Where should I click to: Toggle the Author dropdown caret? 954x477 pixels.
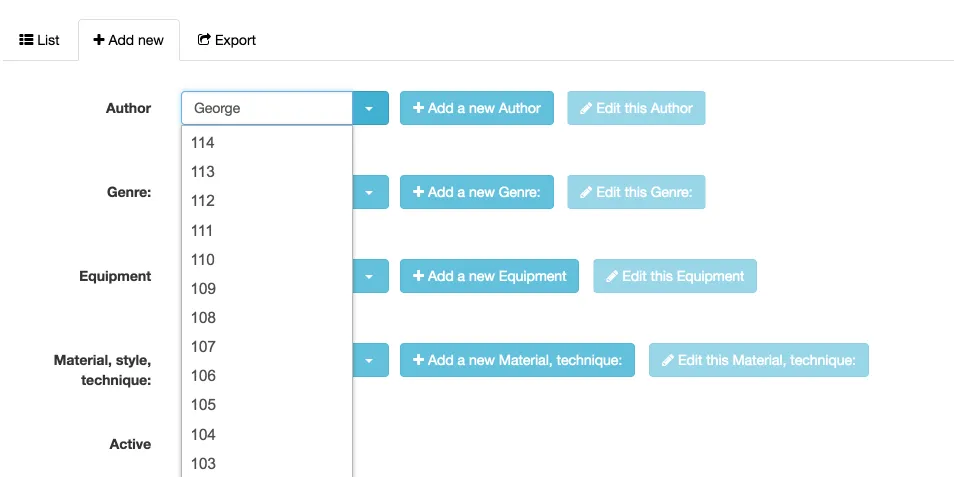[370, 108]
